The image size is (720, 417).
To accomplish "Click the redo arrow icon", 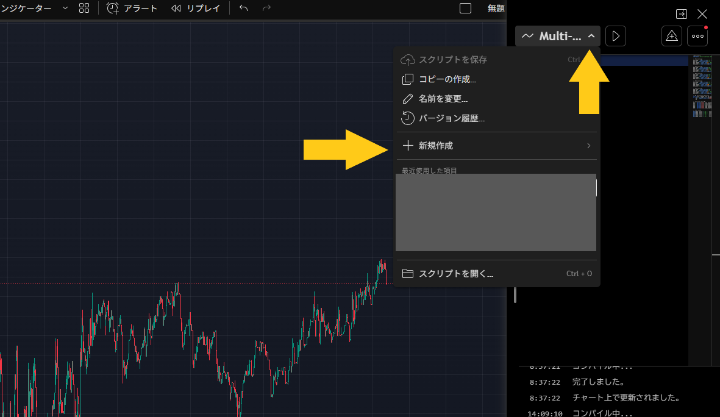I will 266,8.
